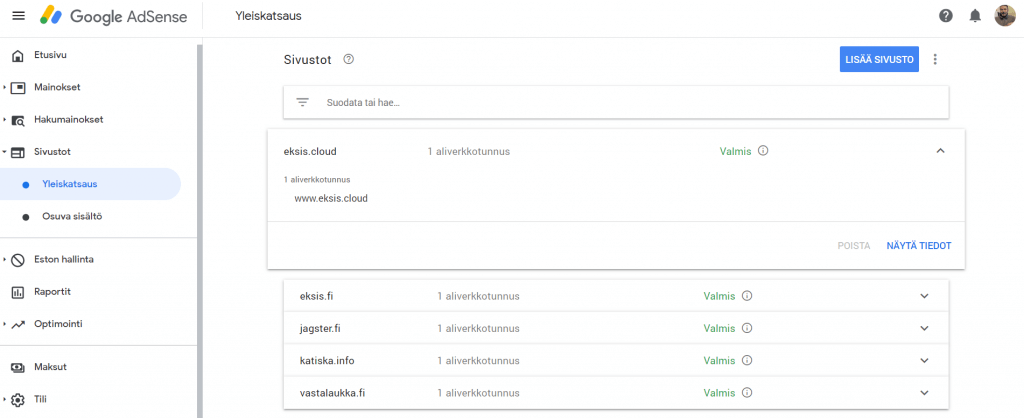Screen dimensions: 1024x418
Task: Expand the Mainokset sidebar section
Action: [56, 87]
